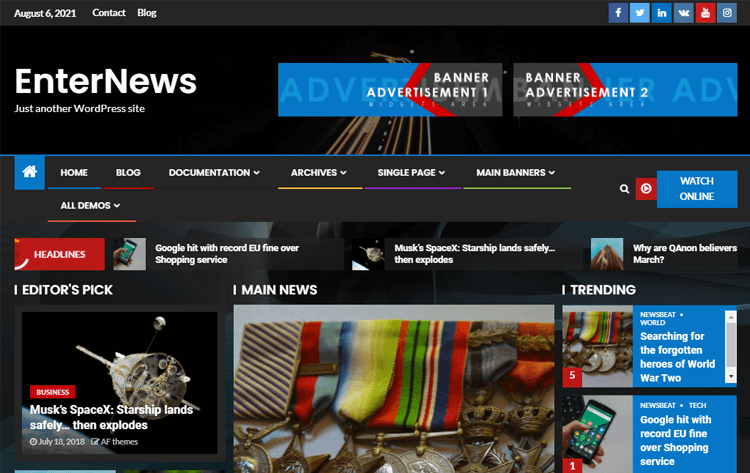Click the blue home icon button
This screenshot has height=473, width=750.
pyautogui.click(x=30, y=172)
